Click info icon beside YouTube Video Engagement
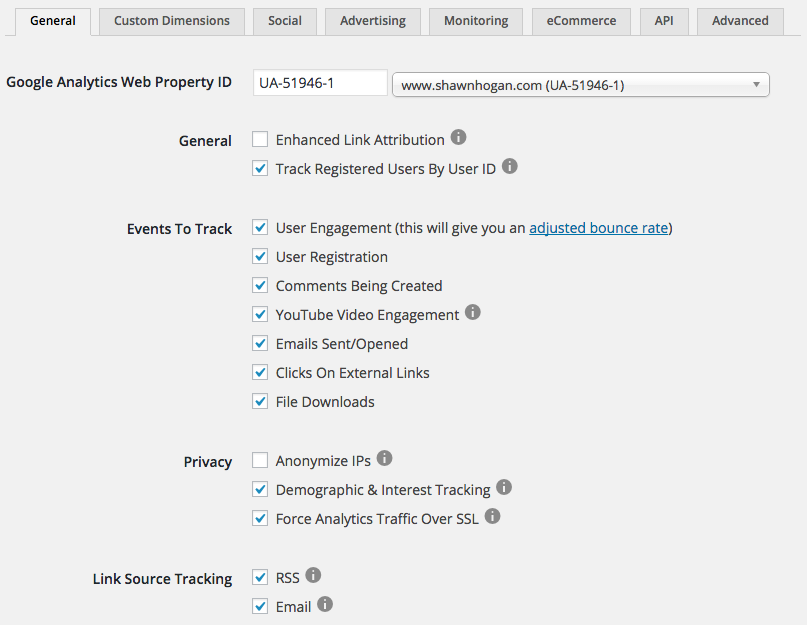This screenshot has height=625, width=807. tap(473, 313)
